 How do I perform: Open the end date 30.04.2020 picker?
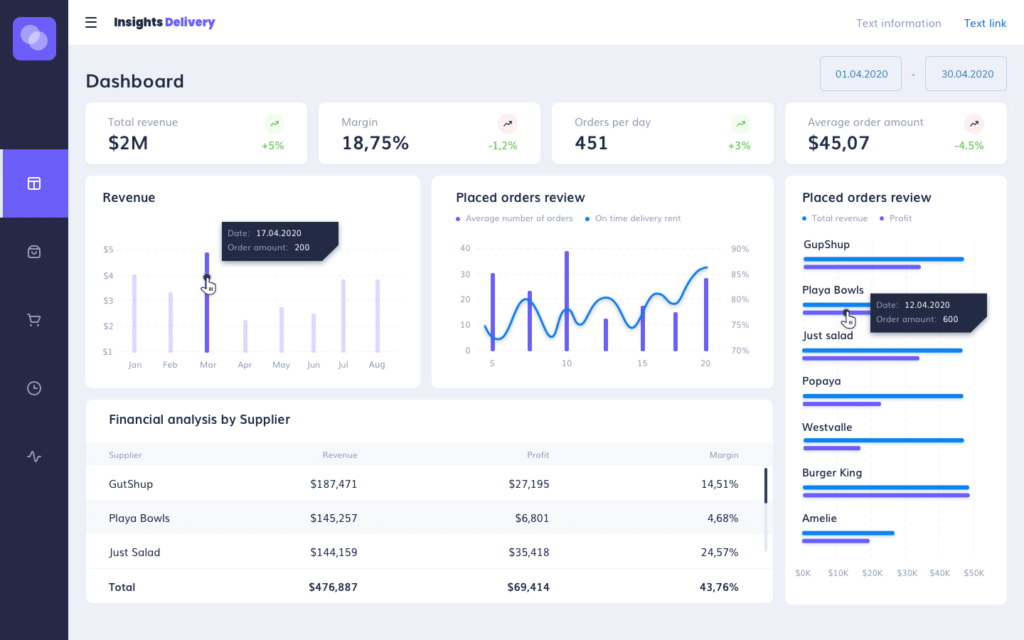966,74
